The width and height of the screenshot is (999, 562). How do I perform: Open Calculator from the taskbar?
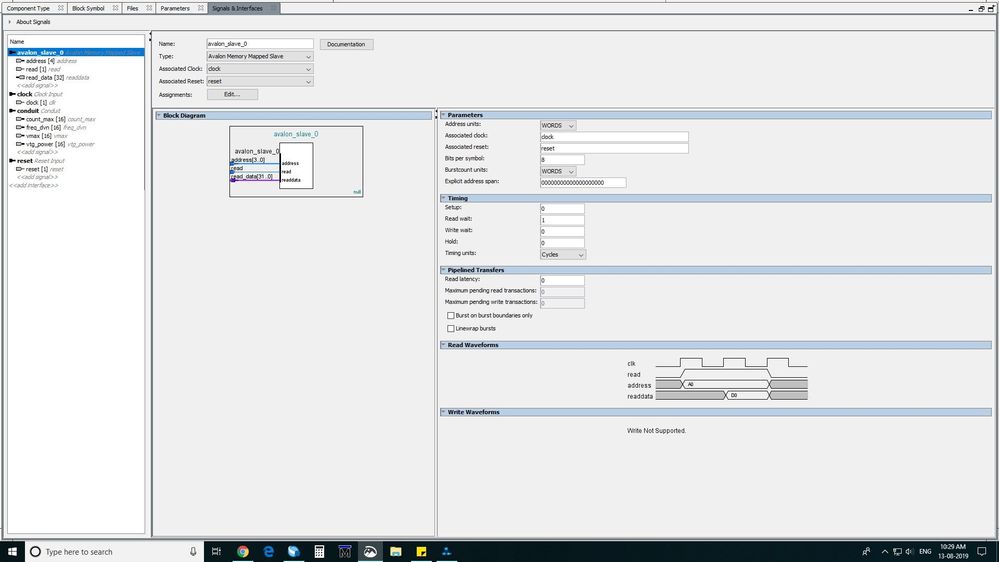click(x=319, y=551)
